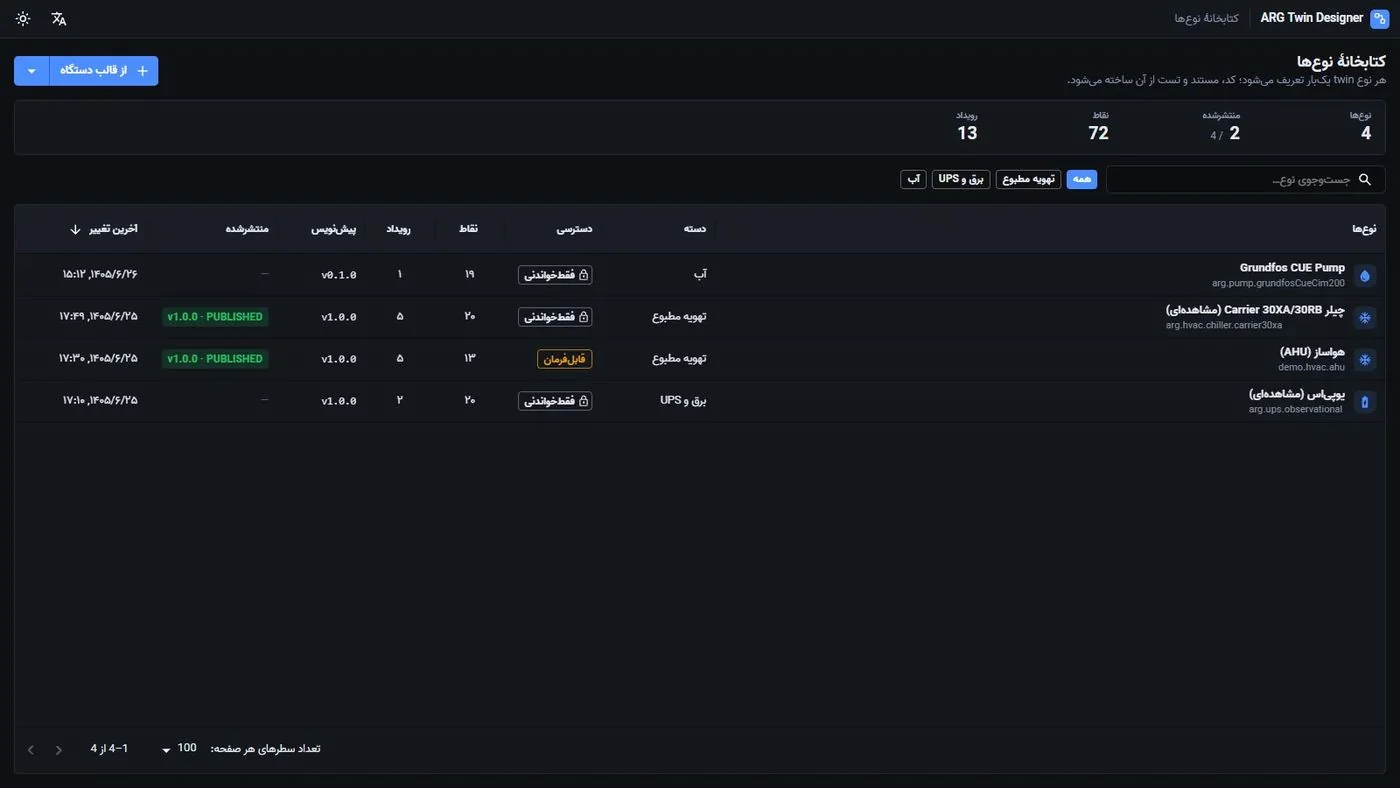1400x788 pixels.
Task: Click the plus icon in از قالب دستگاه button
Action: click(142, 71)
